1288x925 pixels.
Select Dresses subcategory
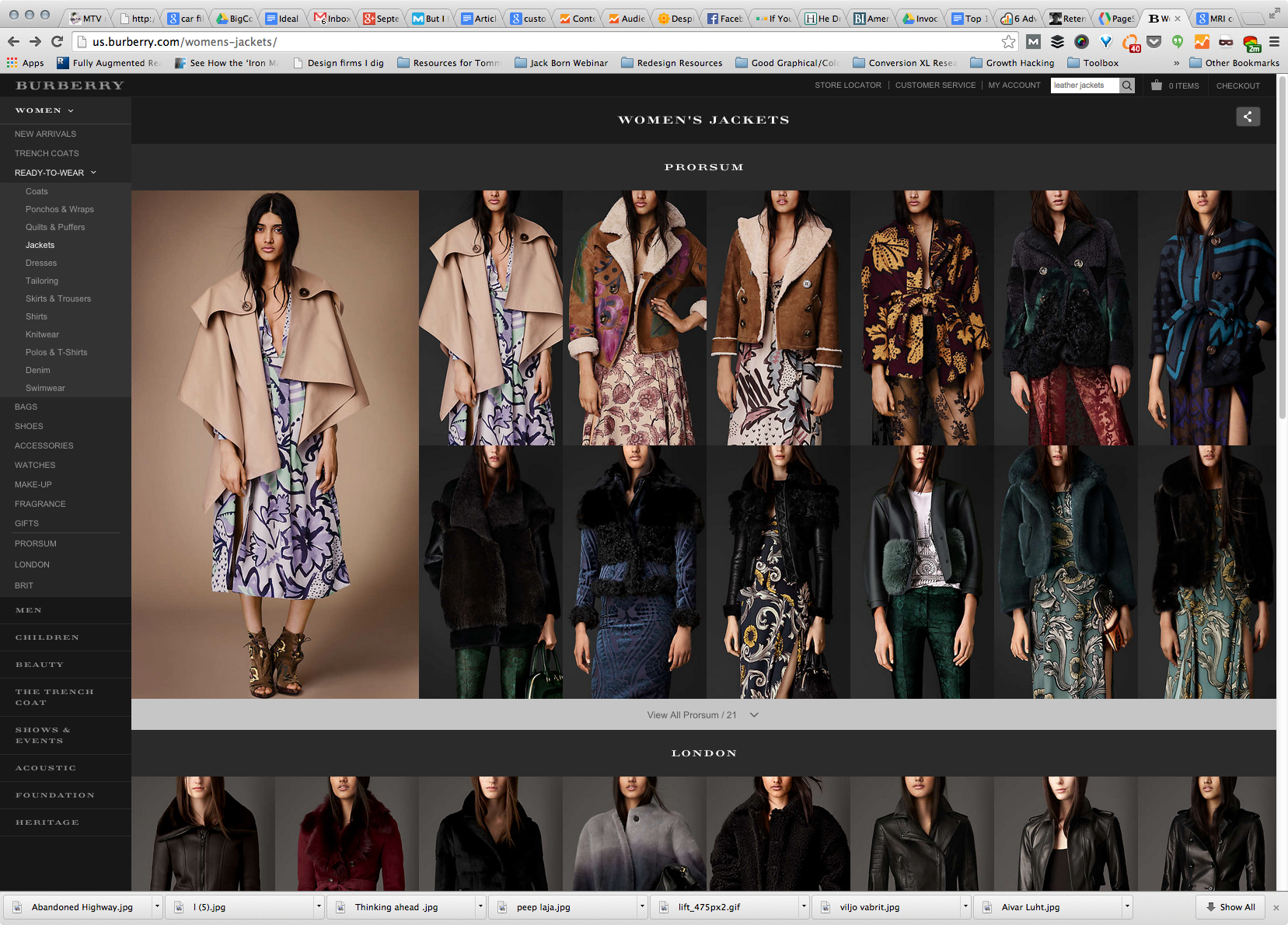pyautogui.click(x=40, y=263)
